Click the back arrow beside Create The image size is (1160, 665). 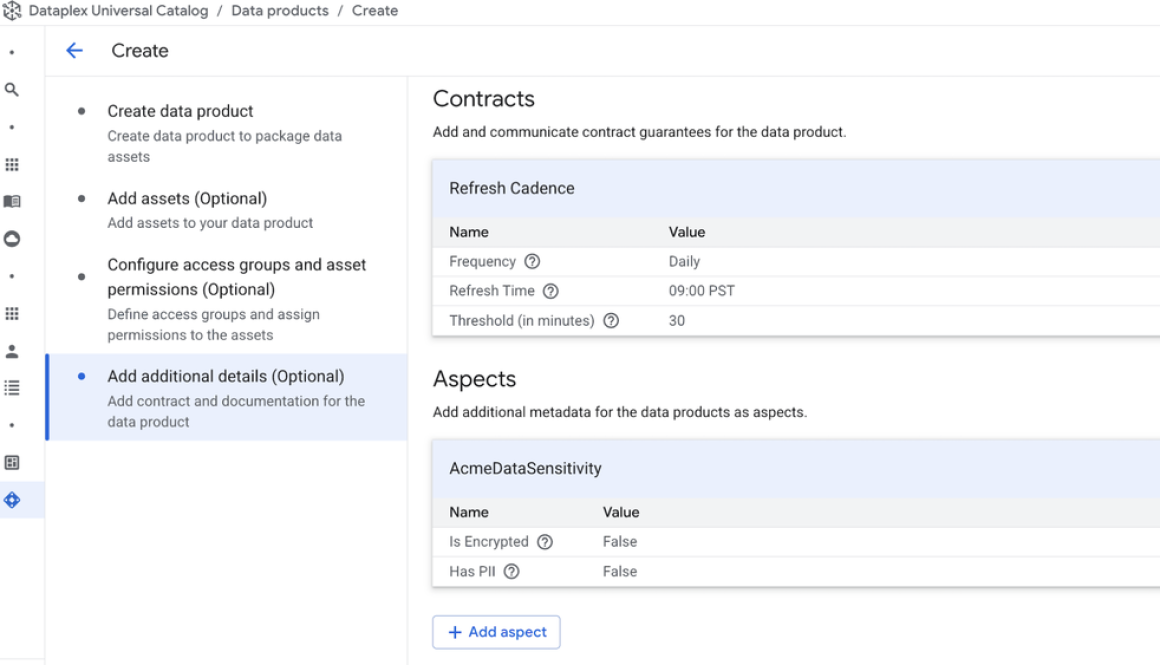click(74, 50)
